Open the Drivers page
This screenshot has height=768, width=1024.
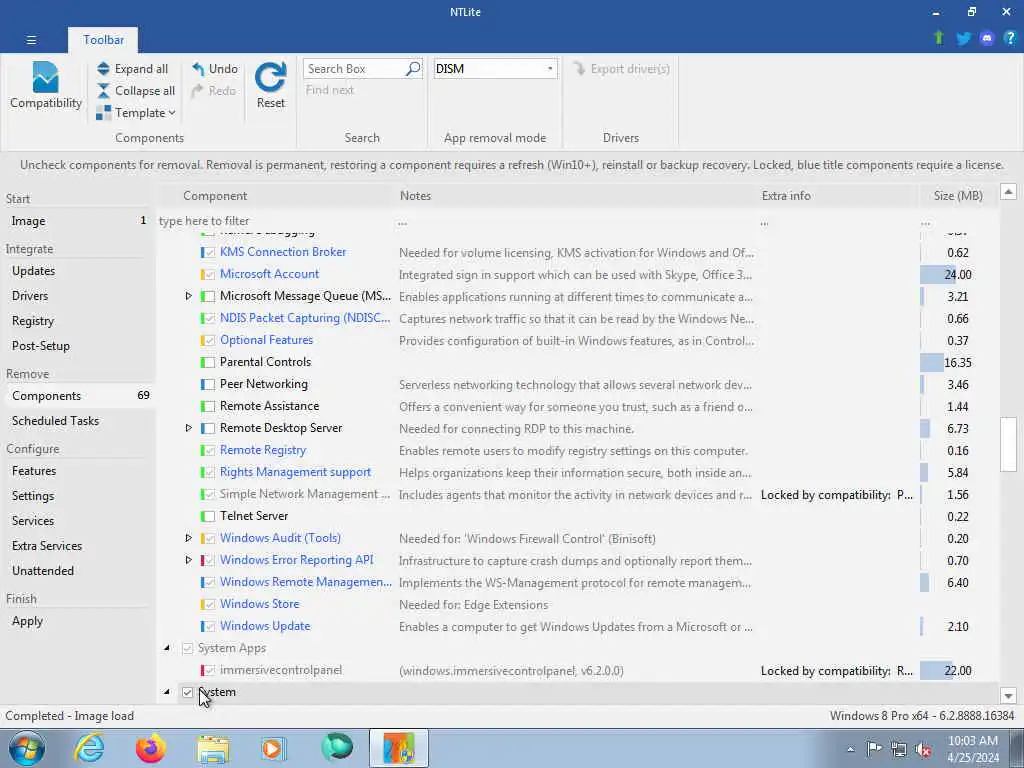click(30, 296)
